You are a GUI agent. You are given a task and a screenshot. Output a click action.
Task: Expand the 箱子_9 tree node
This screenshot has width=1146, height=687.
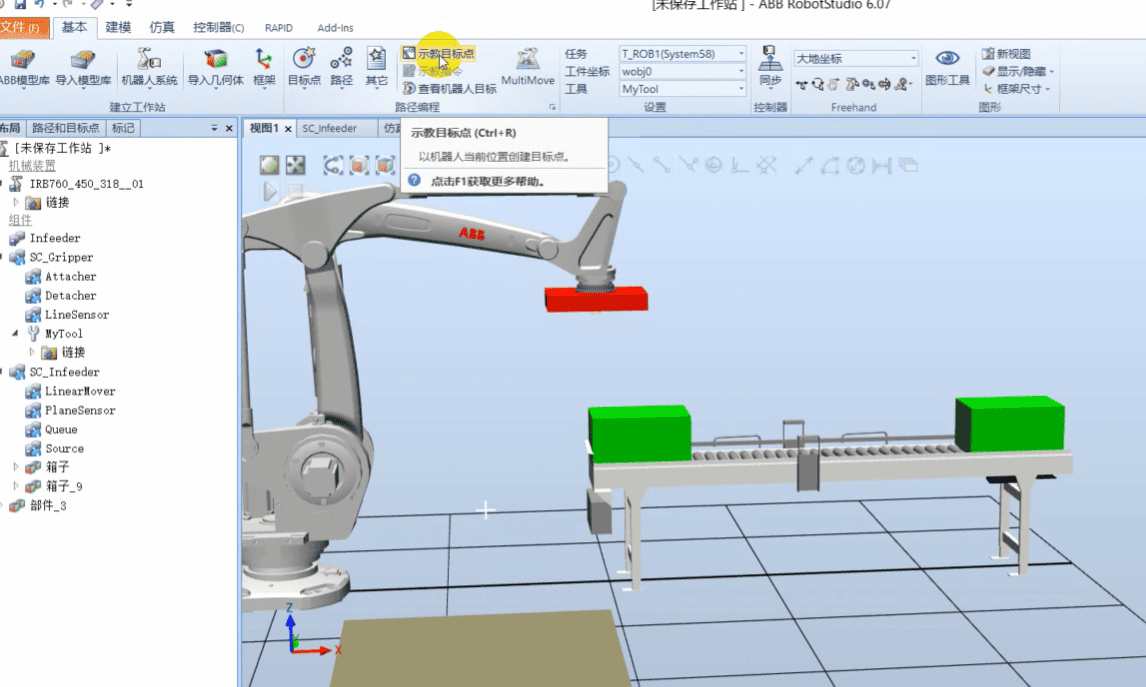click(x=15, y=485)
